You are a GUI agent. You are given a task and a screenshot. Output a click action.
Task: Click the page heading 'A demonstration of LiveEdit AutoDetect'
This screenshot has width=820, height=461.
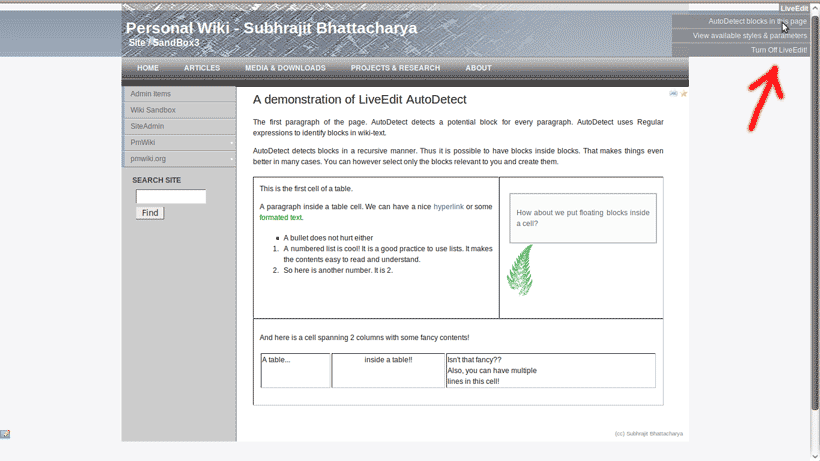[360, 99]
